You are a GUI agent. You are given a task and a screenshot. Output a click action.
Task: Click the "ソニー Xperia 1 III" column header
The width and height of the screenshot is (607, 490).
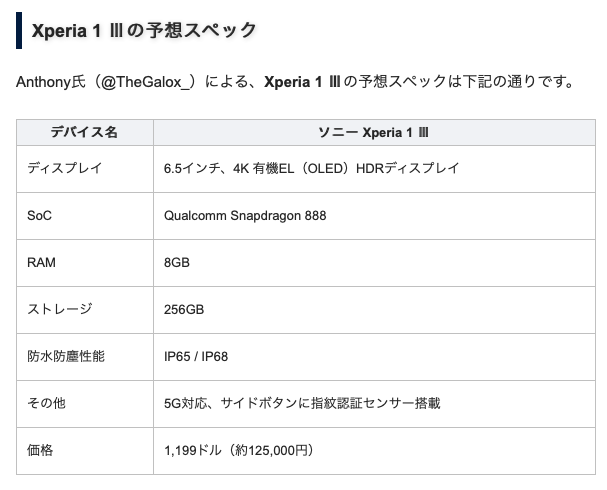[x=373, y=132]
